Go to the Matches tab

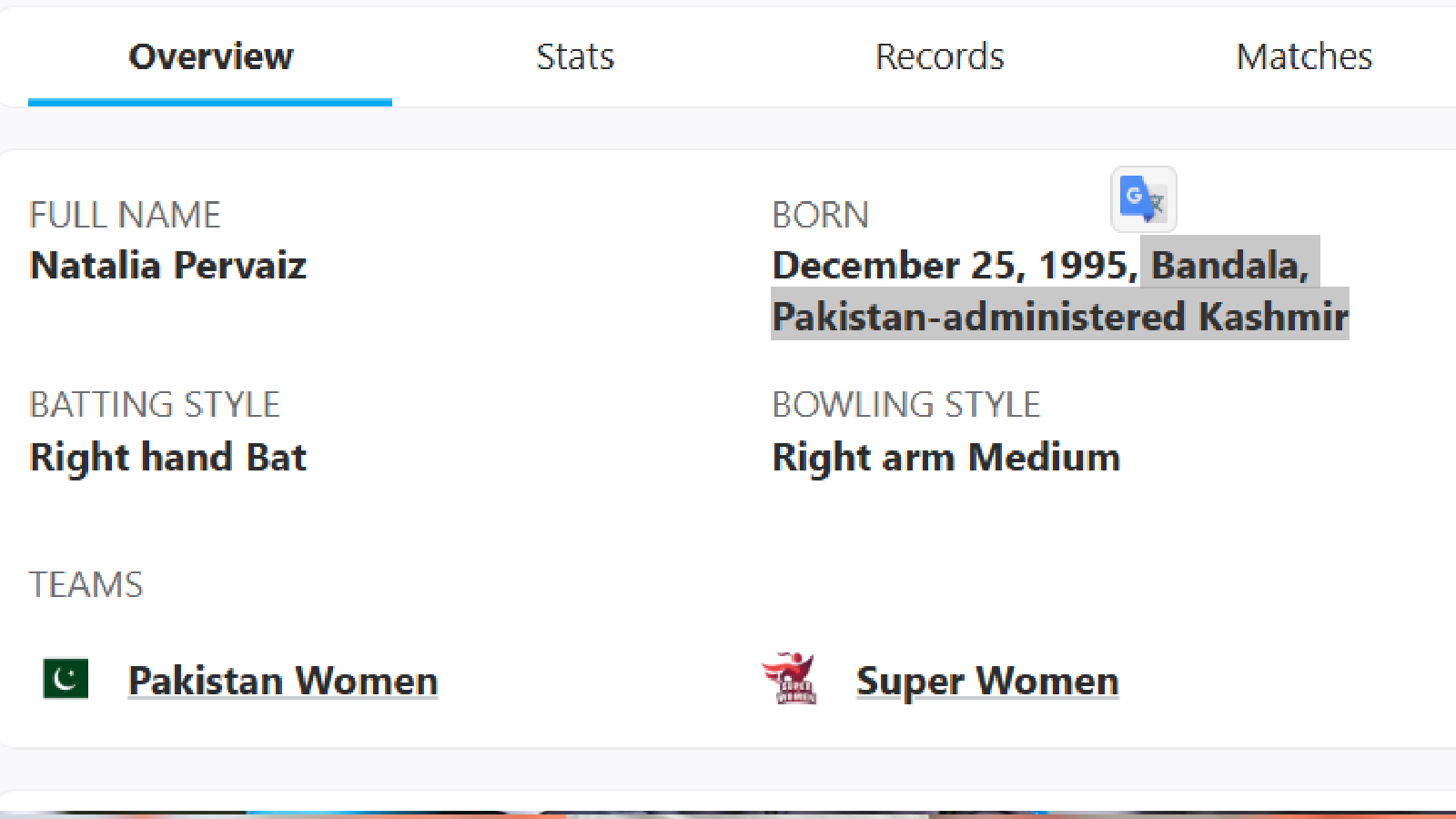pos(1303,56)
